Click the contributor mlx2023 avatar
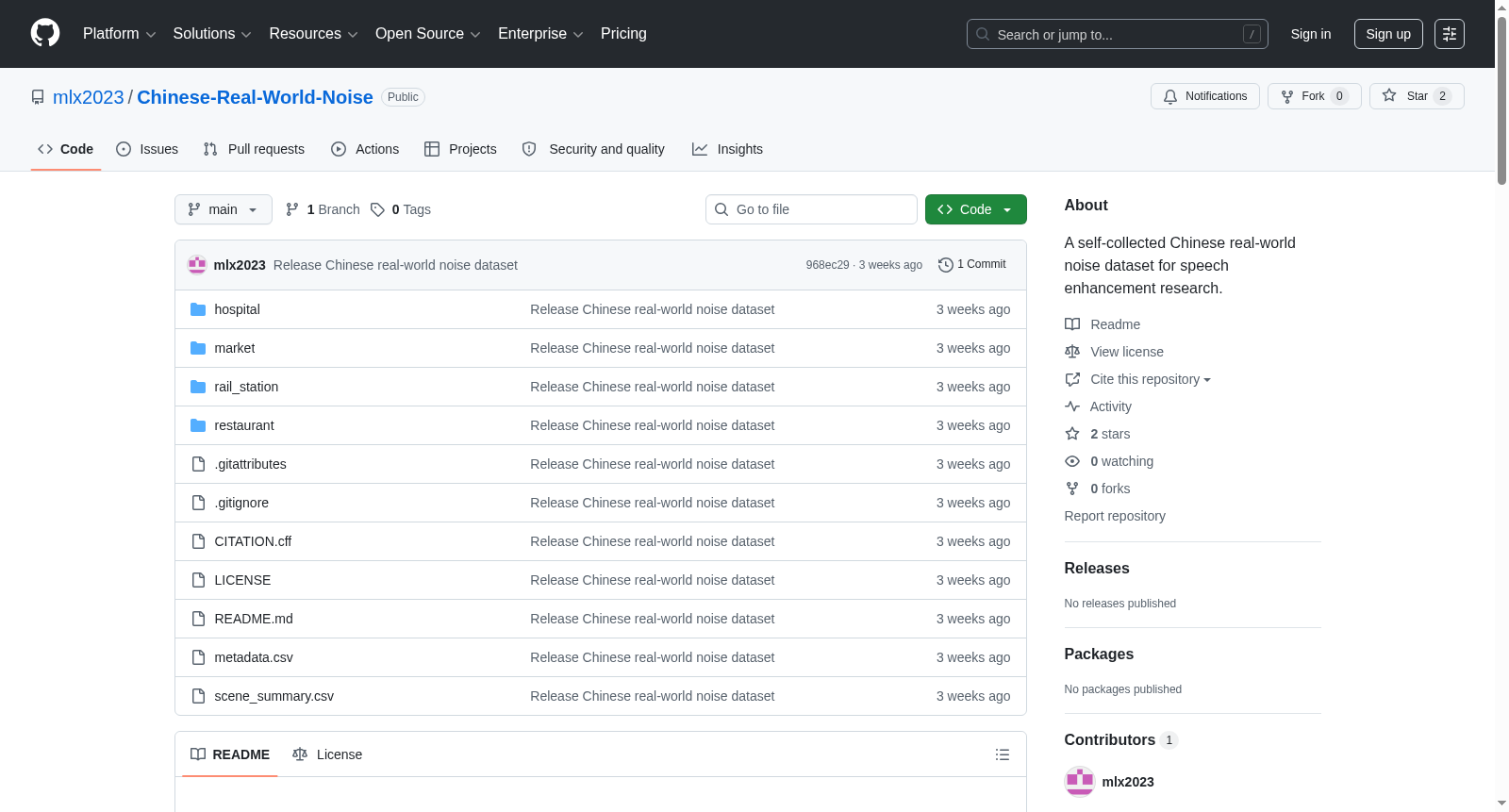The image size is (1509, 812). tap(1080, 782)
